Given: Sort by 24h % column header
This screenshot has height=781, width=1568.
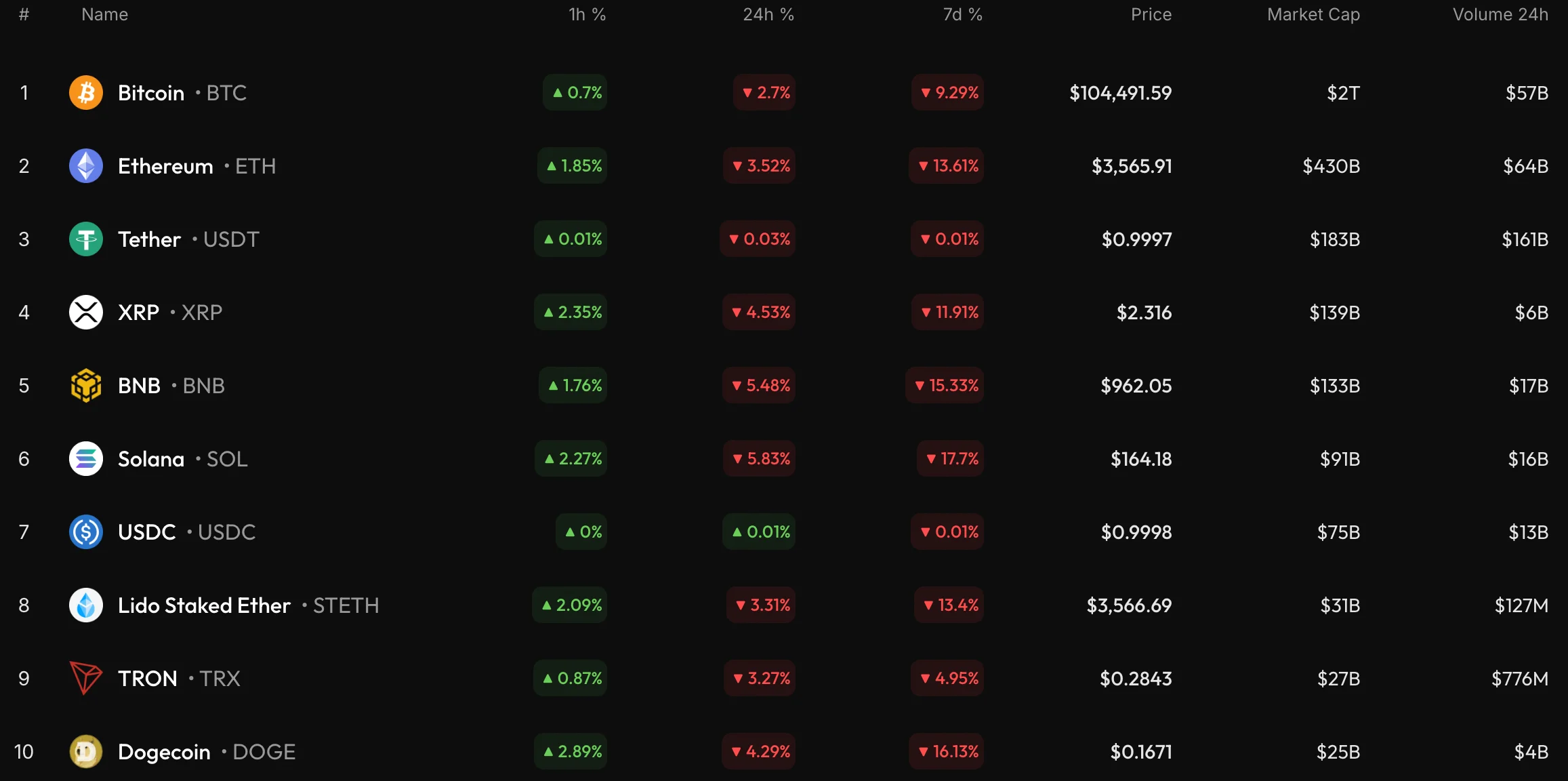Looking at the screenshot, I should (768, 14).
